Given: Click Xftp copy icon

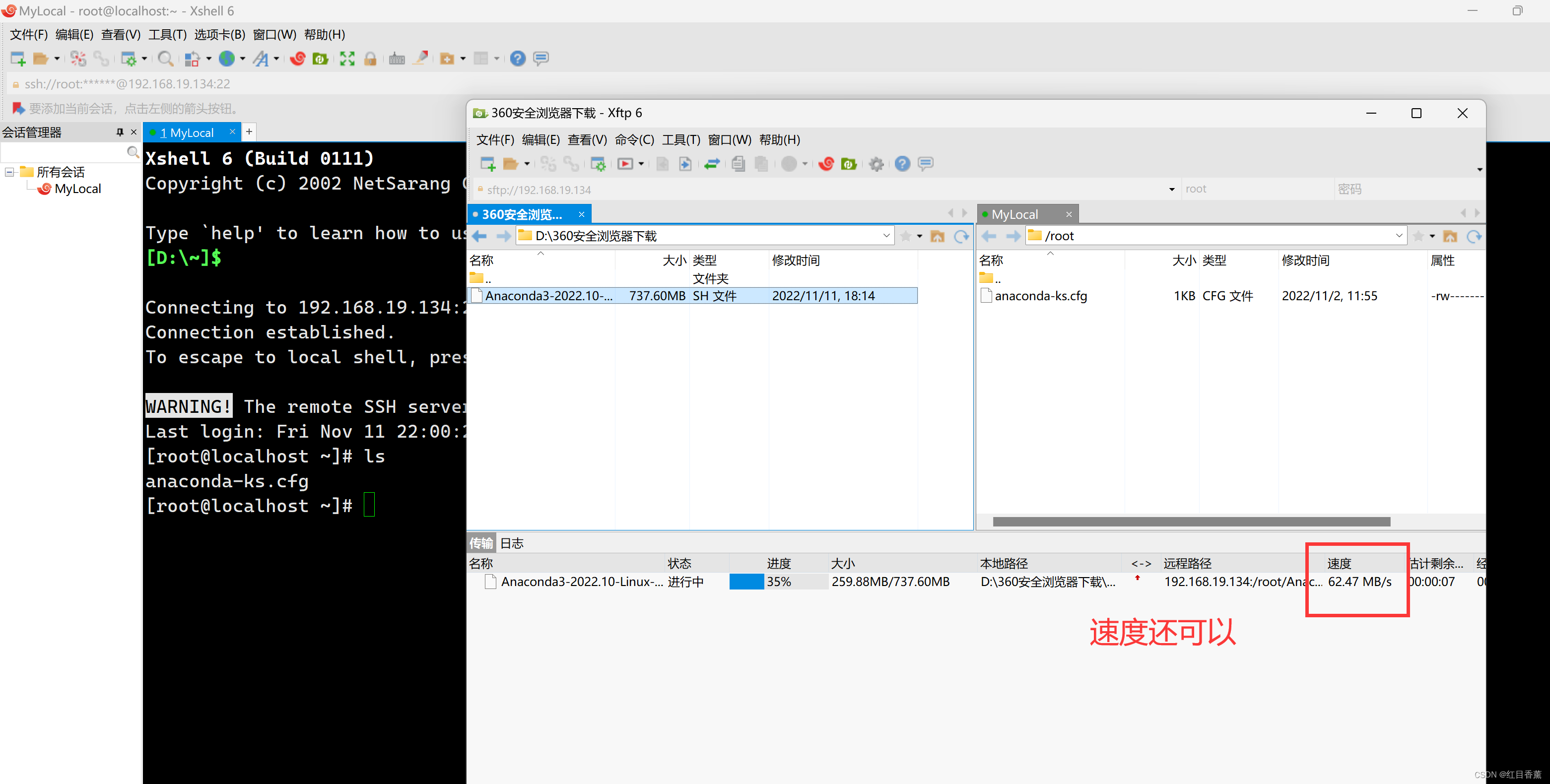Looking at the screenshot, I should coord(739,164).
